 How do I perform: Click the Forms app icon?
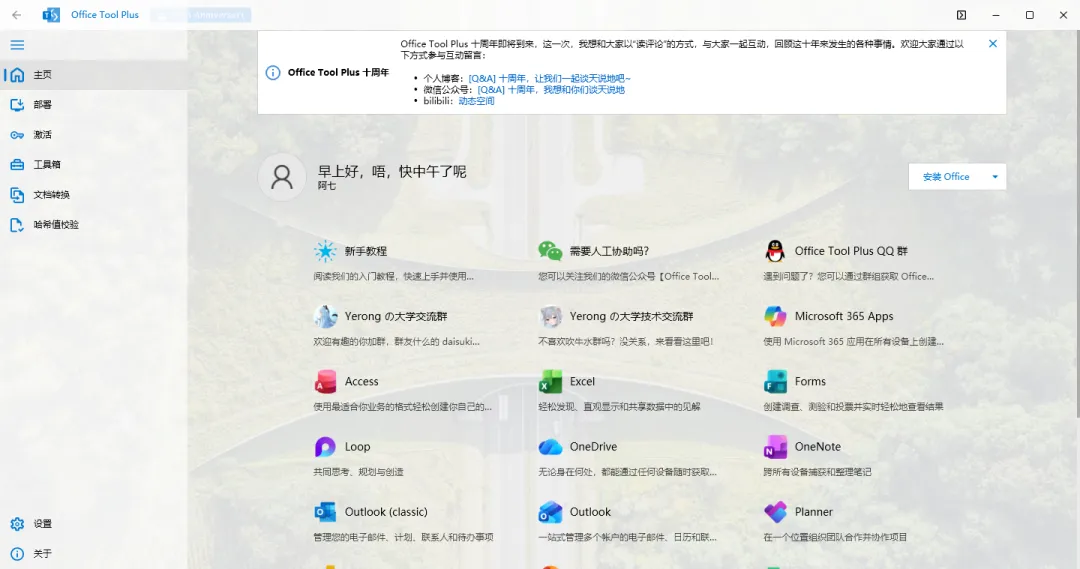point(775,381)
